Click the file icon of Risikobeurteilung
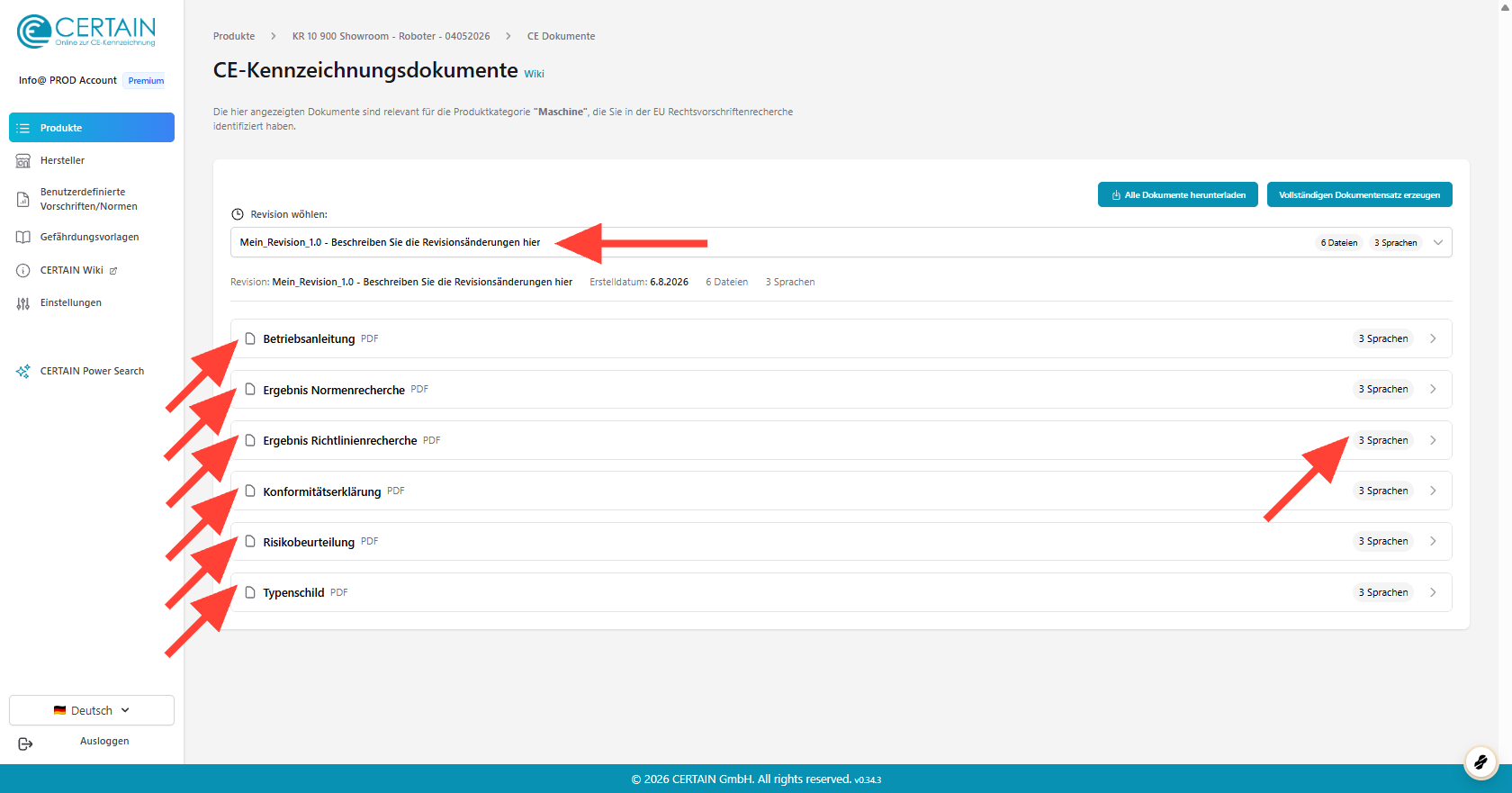Viewport: 1512px width, 793px height. pyautogui.click(x=250, y=541)
